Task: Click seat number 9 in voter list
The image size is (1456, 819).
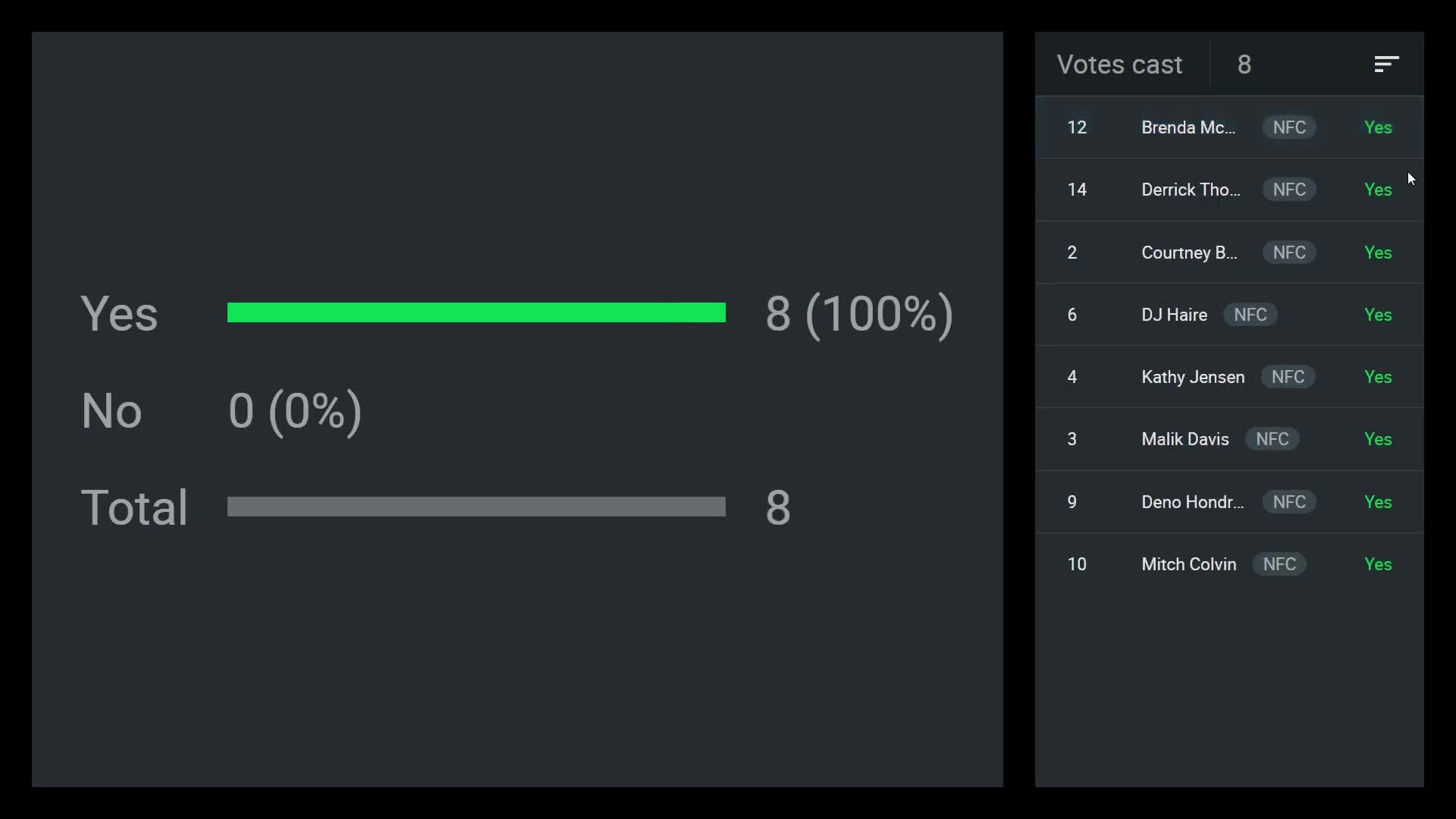Action: [x=1072, y=502]
